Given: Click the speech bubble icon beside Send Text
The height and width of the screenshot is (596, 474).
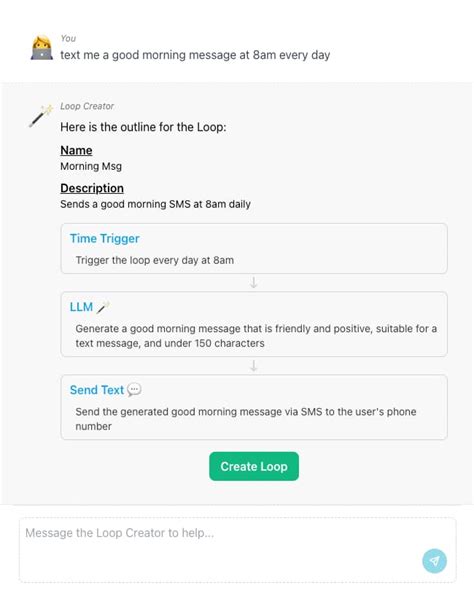Looking at the screenshot, I should coord(134,390).
